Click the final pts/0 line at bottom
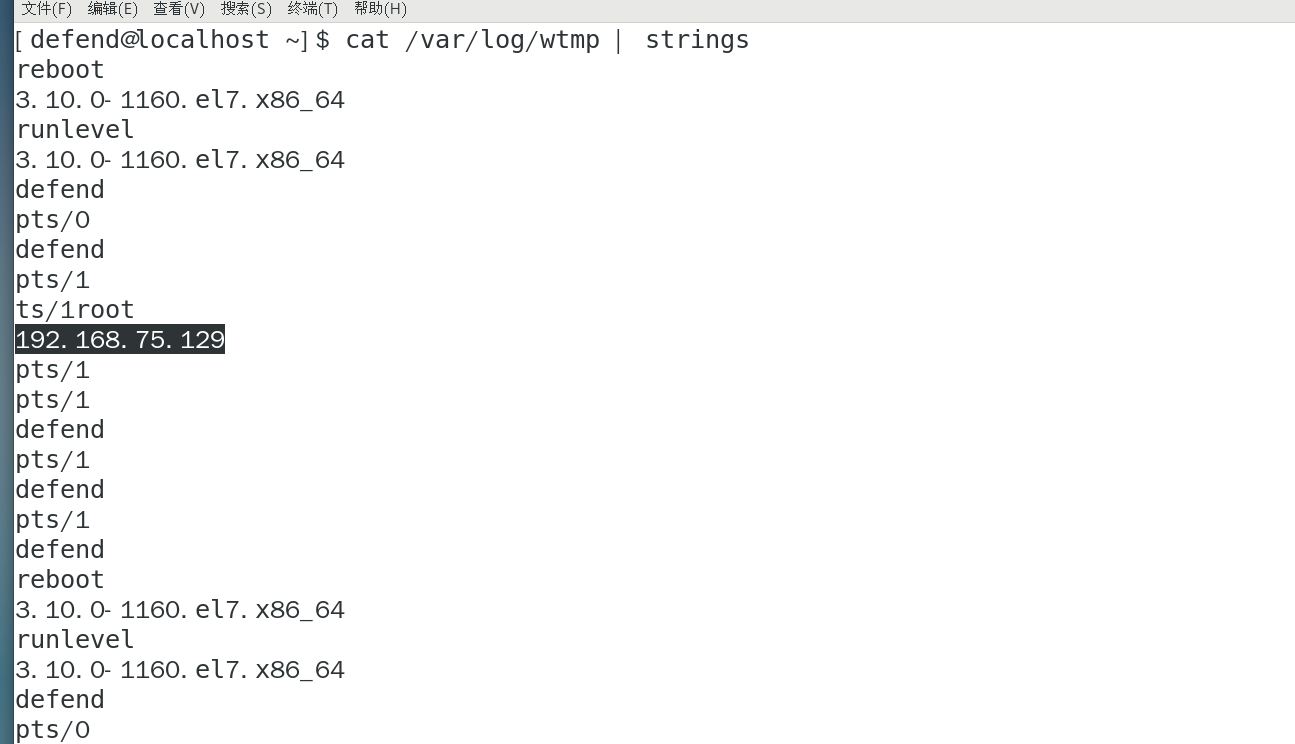 (x=53, y=730)
